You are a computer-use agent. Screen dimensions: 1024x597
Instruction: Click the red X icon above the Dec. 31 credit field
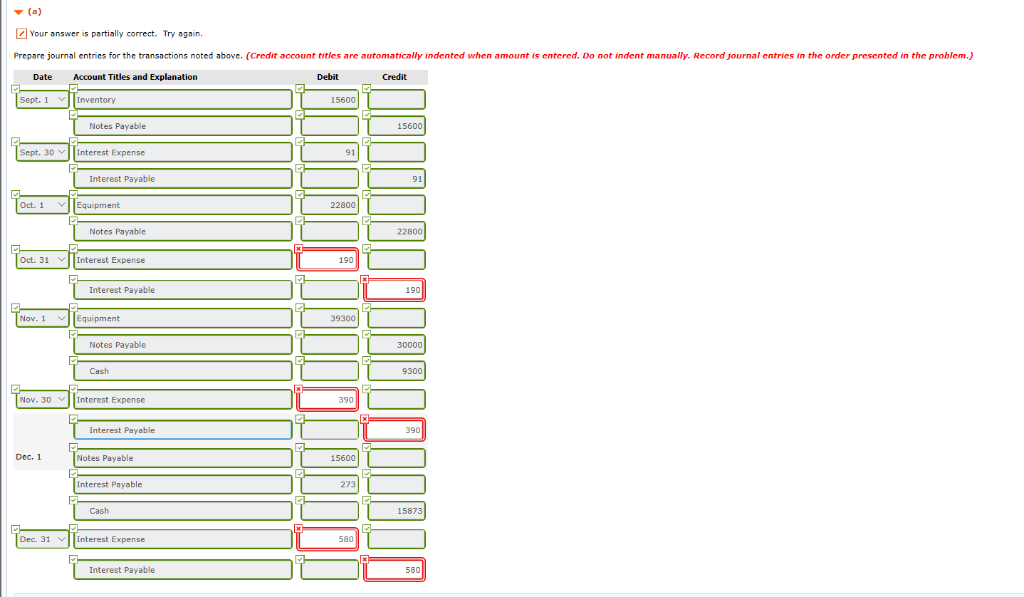click(367, 560)
